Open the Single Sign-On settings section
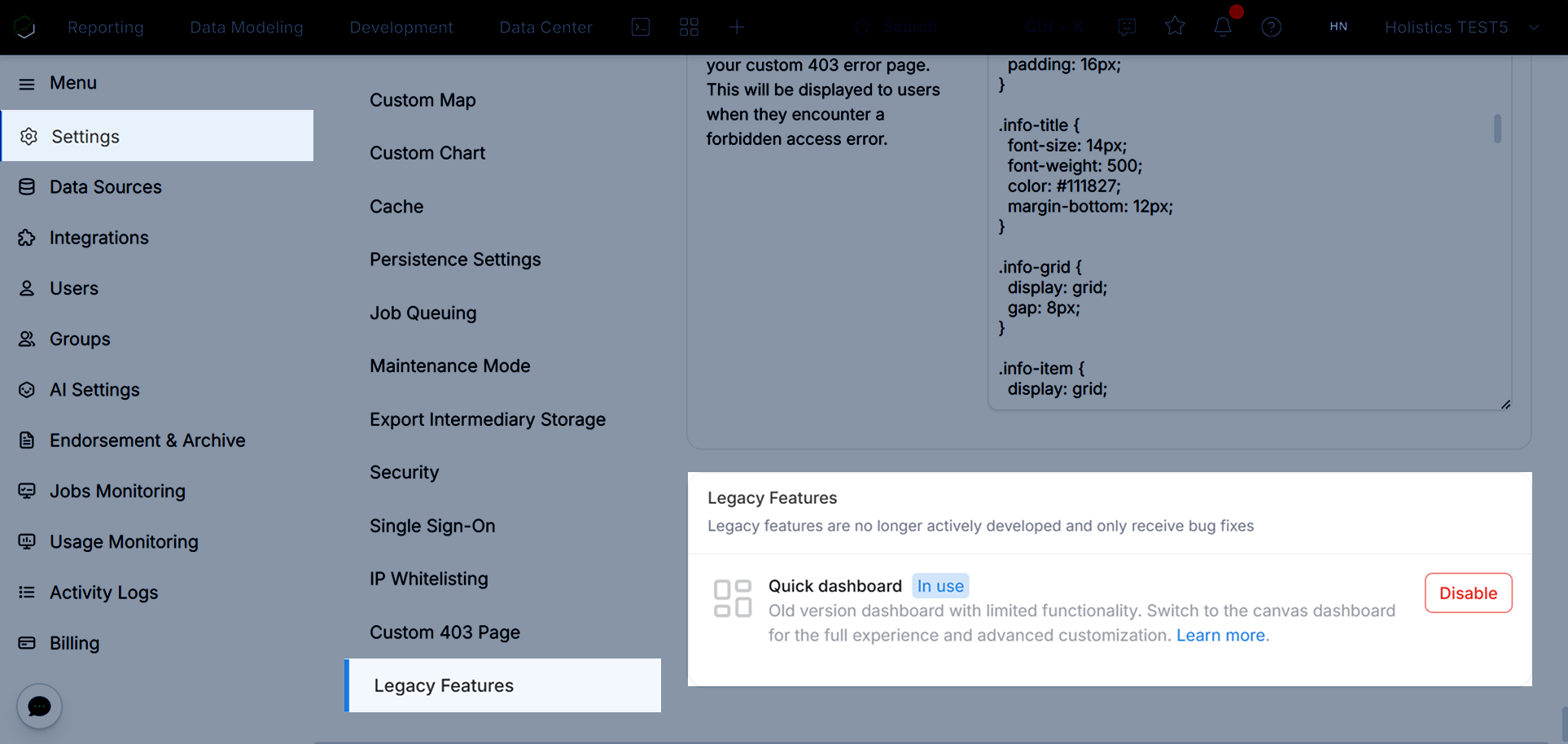Screen dimensions: 1568x744 pyautogui.click(x=432, y=526)
